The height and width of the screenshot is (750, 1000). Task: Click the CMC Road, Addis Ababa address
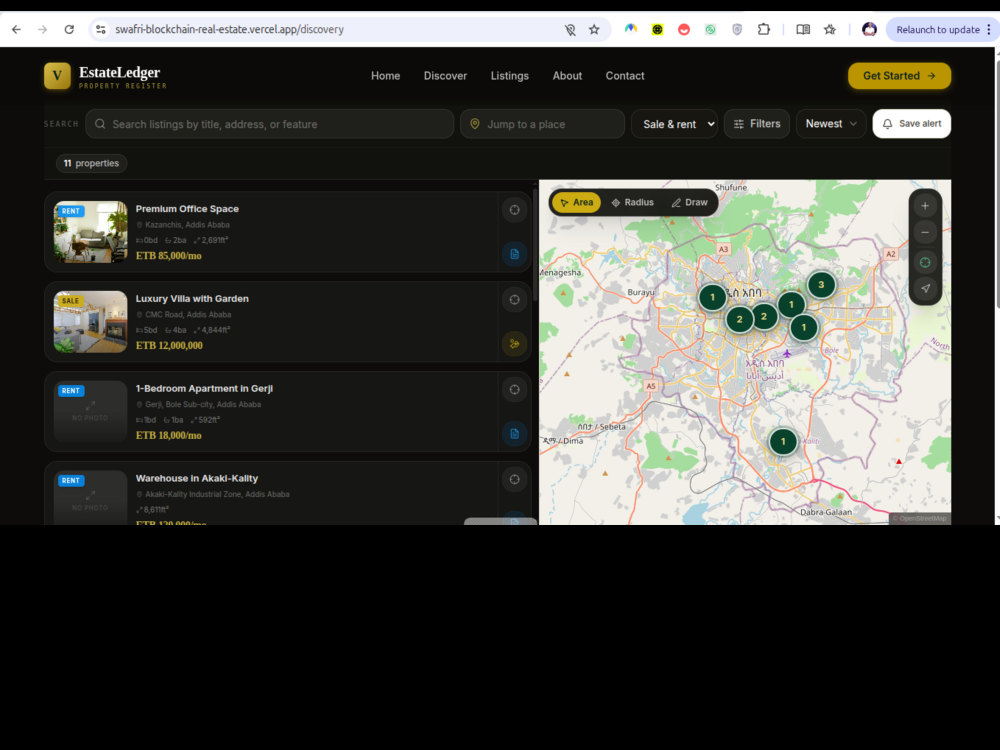[x=188, y=315]
